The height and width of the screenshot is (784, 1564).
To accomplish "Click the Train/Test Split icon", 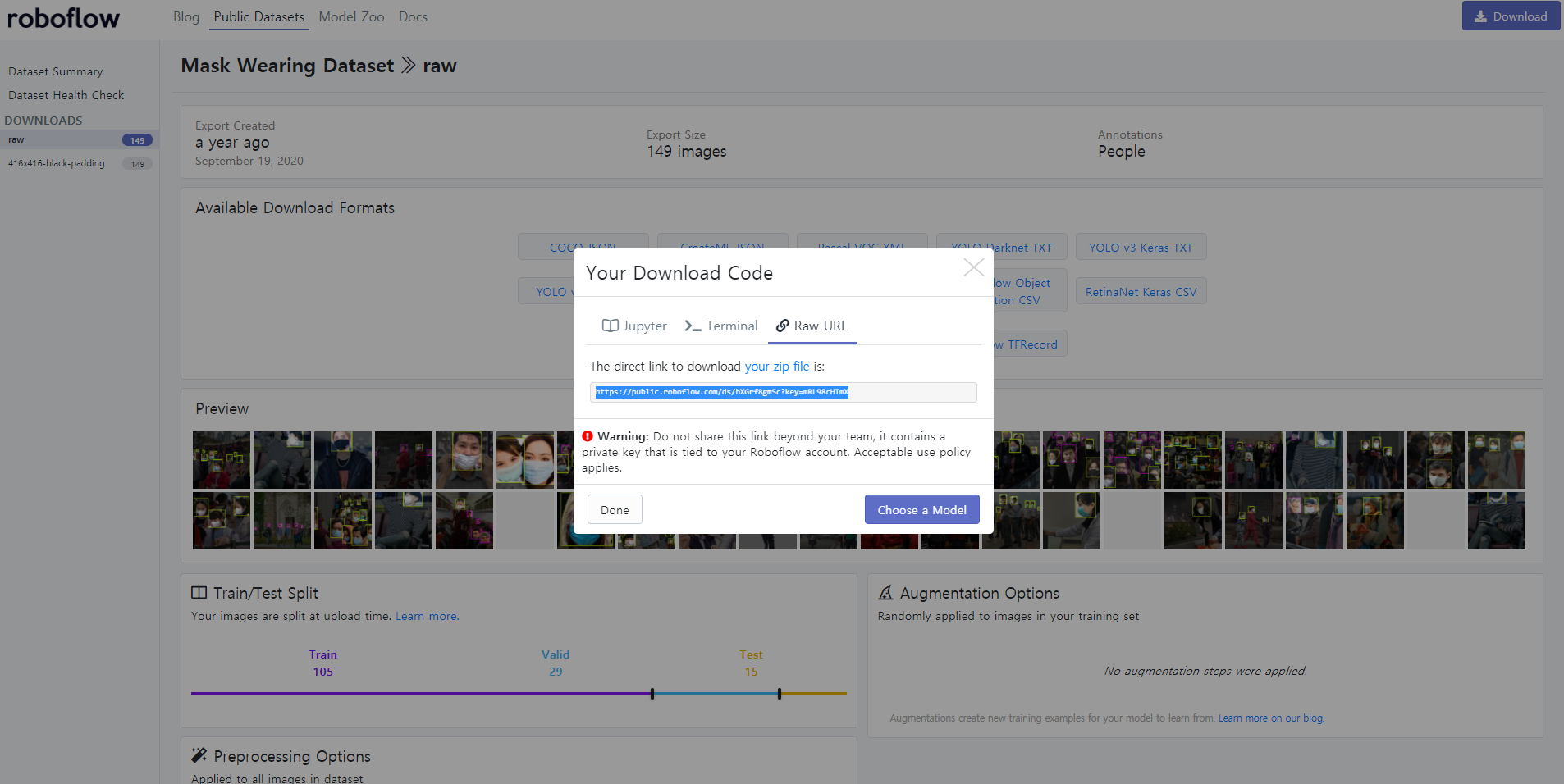I will pyautogui.click(x=199, y=592).
